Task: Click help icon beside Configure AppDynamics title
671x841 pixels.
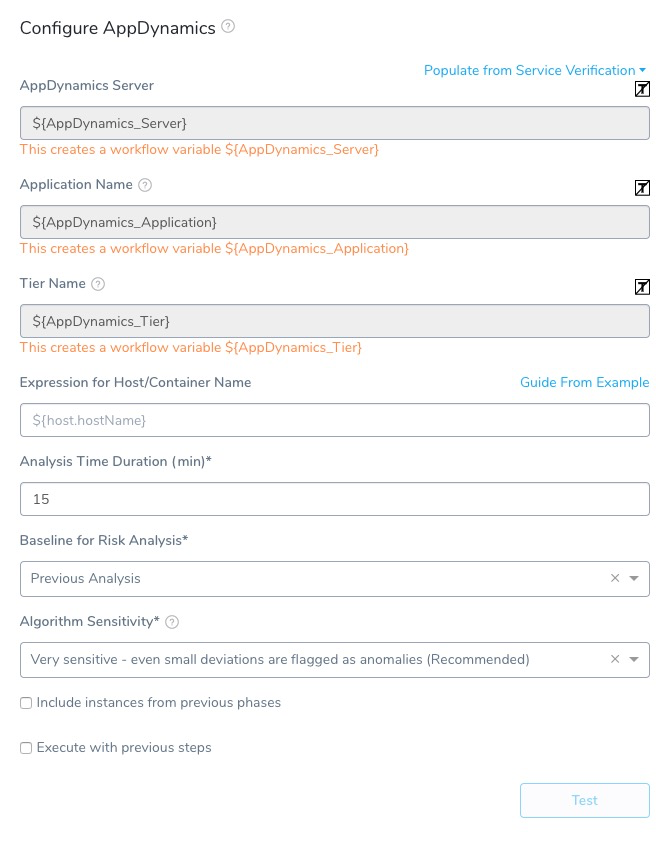Action: [x=228, y=26]
